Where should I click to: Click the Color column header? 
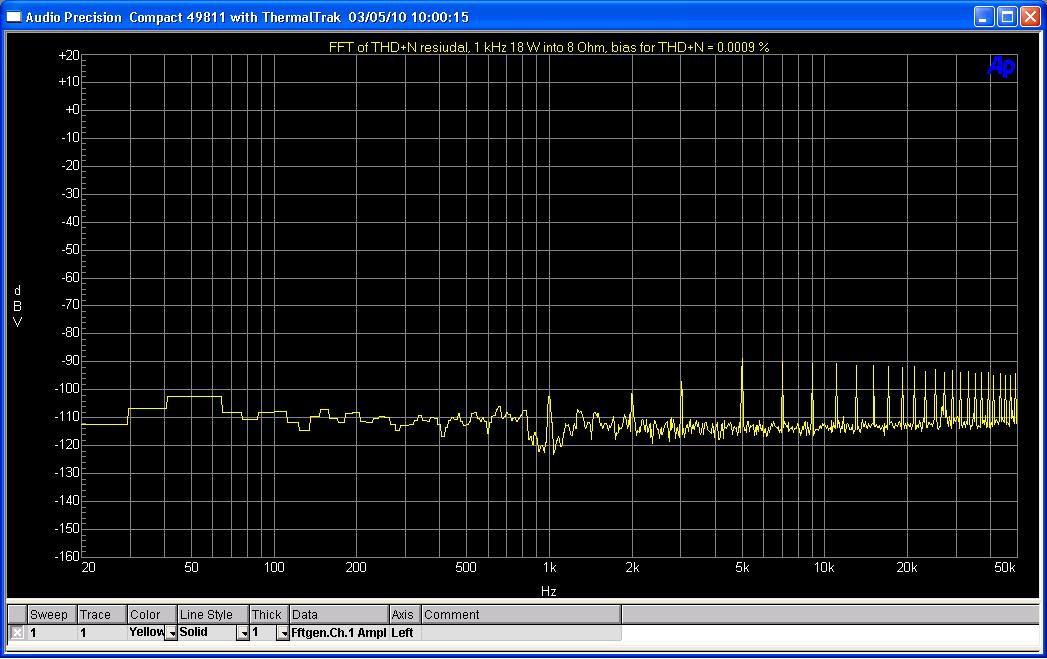point(152,614)
